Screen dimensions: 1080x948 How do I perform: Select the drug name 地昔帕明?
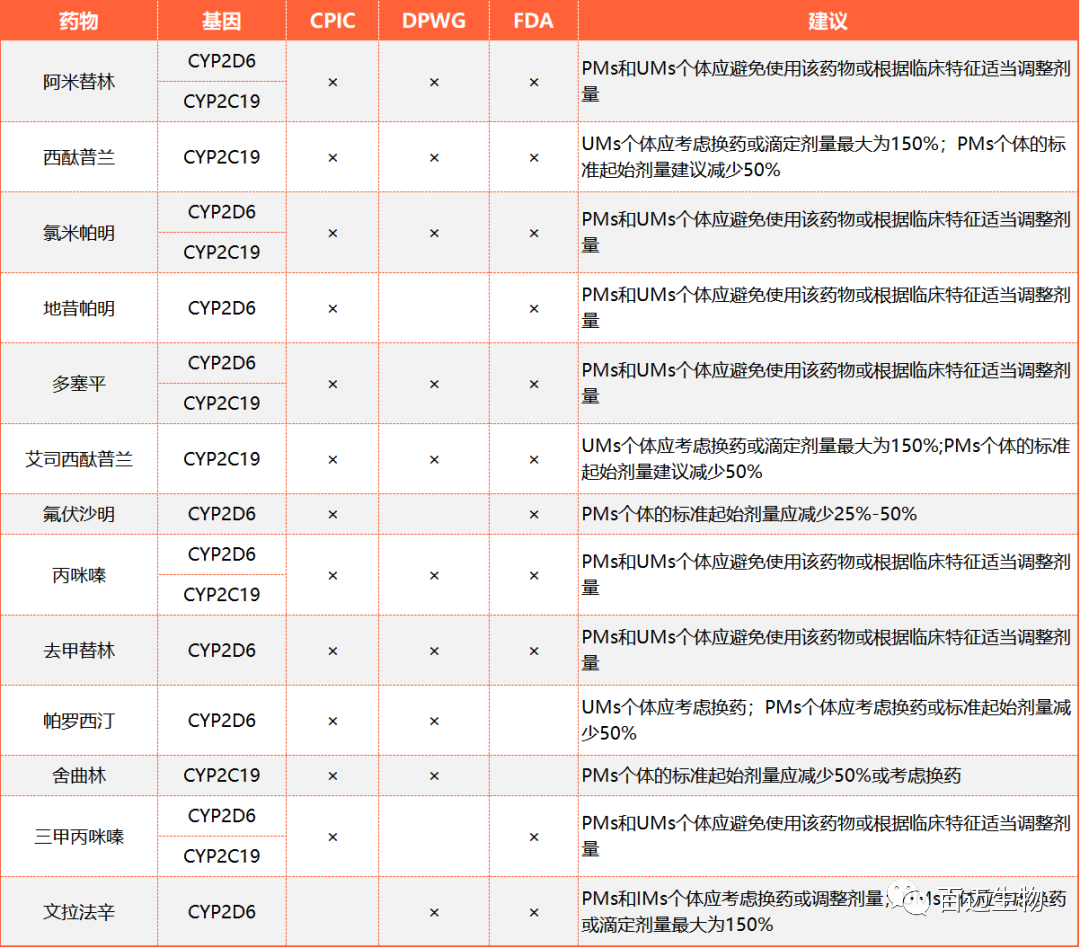[x=79, y=308]
